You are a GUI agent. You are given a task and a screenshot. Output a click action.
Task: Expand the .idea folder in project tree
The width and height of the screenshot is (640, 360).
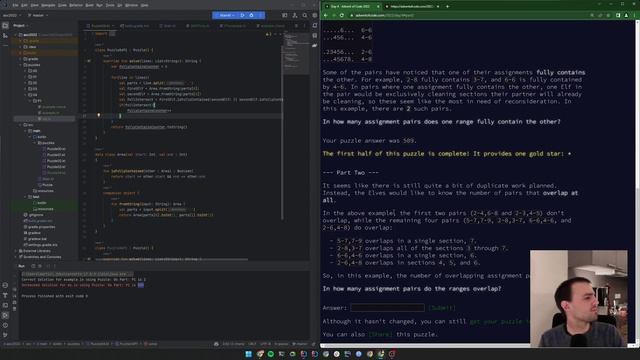pyautogui.click(x=20, y=47)
